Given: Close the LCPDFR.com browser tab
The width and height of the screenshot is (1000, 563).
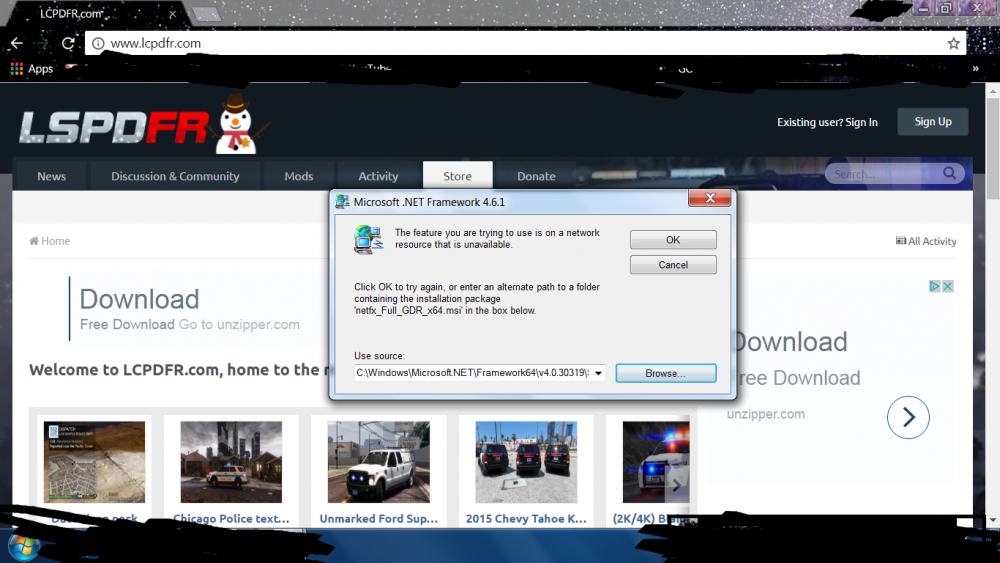Looking at the screenshot, I should (x=172, y=13).
